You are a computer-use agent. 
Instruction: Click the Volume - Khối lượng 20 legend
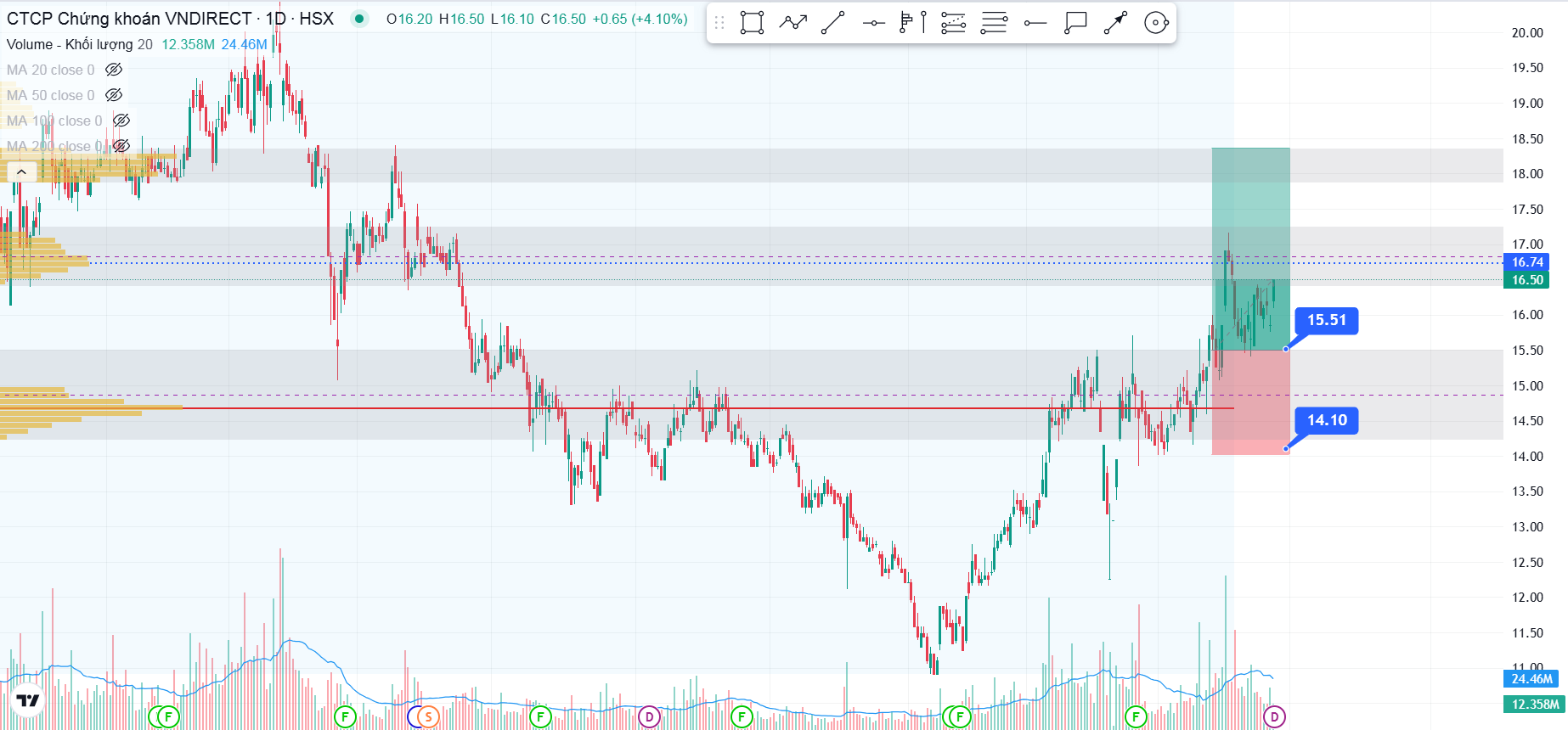(x=80, y=44)
